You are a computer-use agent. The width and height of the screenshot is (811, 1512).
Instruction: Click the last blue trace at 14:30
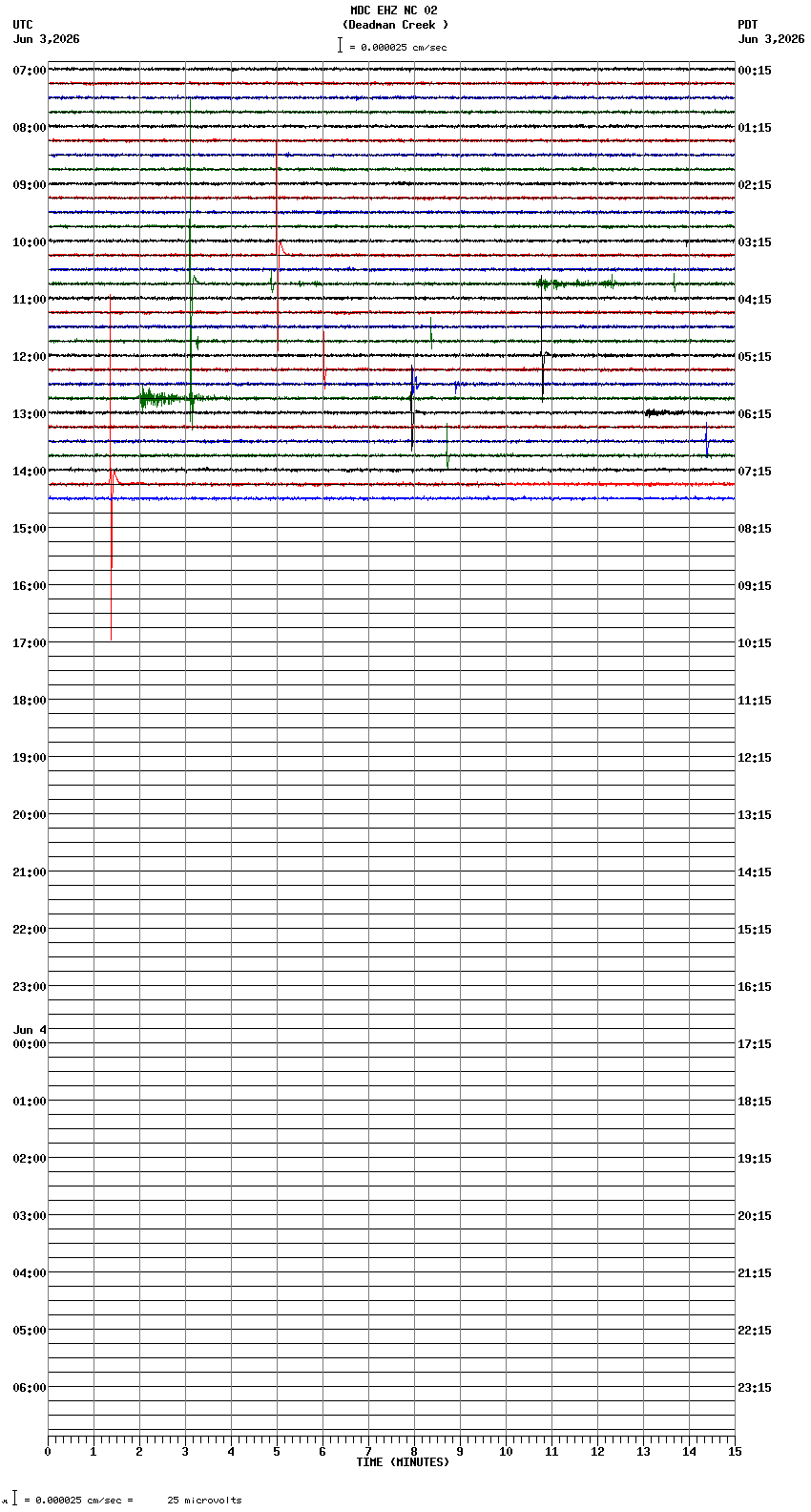click(x=391, y=498)
